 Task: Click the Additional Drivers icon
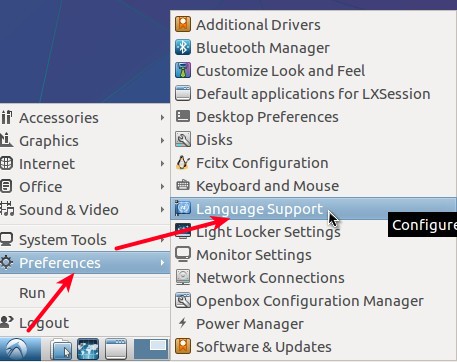point(183,24)
